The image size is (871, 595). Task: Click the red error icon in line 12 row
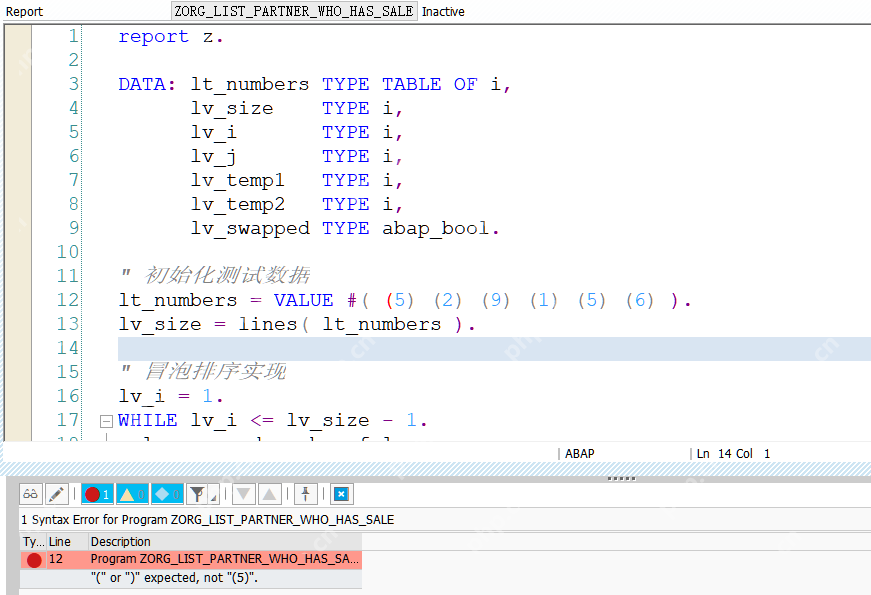34,560
